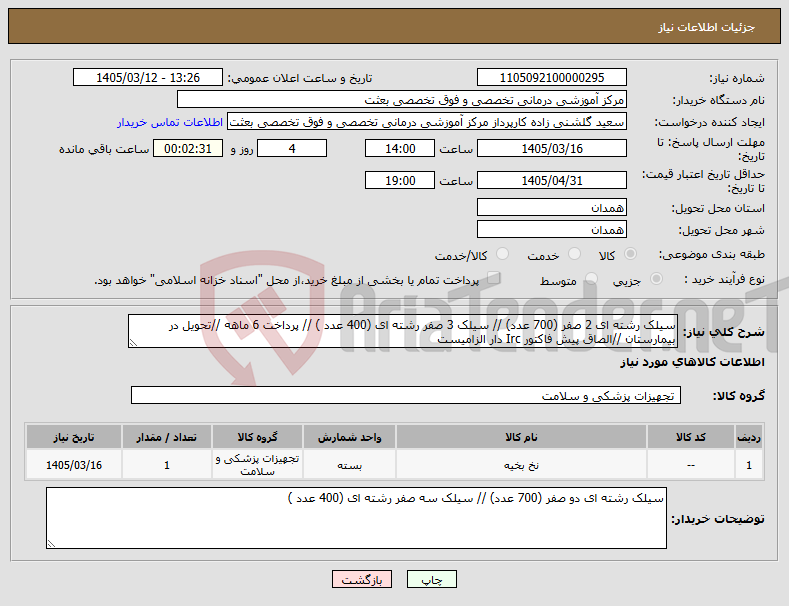Click the واحد شمارش column header
This screenshot has height=606, width=789.
tap(349, 437)
